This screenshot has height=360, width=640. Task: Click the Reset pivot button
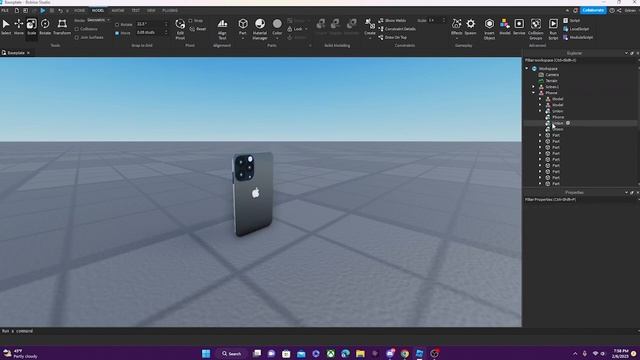coord(198,29)
